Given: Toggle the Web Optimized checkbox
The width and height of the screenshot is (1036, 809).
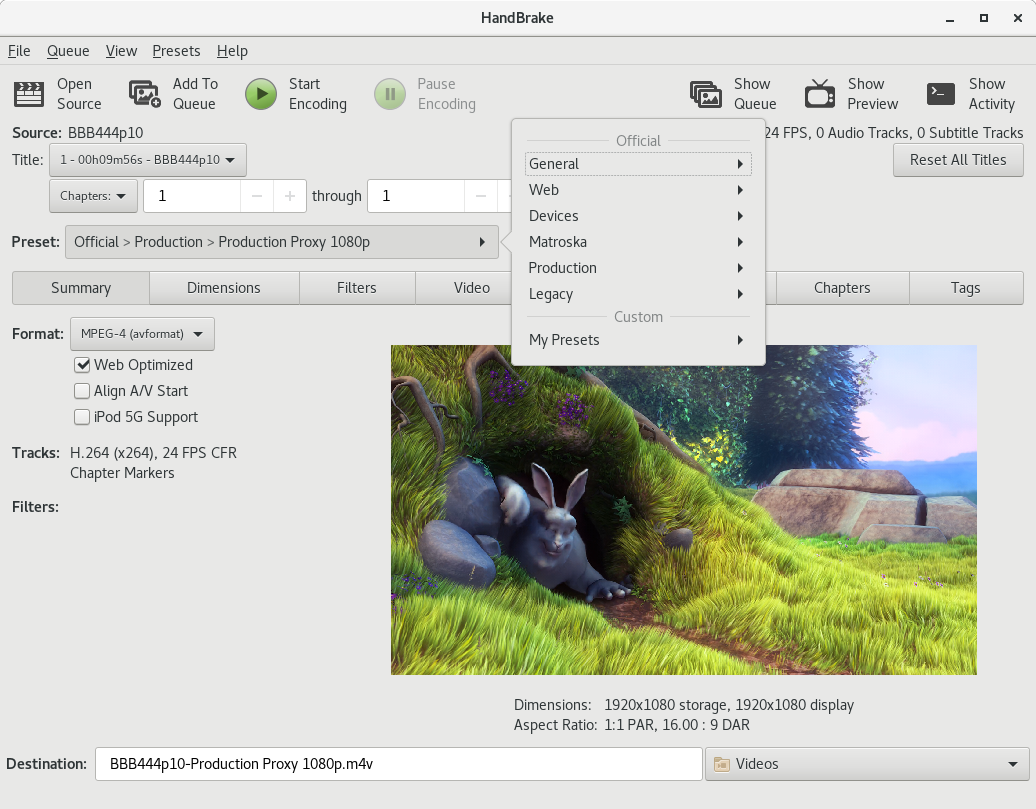Looking at the screenshot, I should point(82,365).
